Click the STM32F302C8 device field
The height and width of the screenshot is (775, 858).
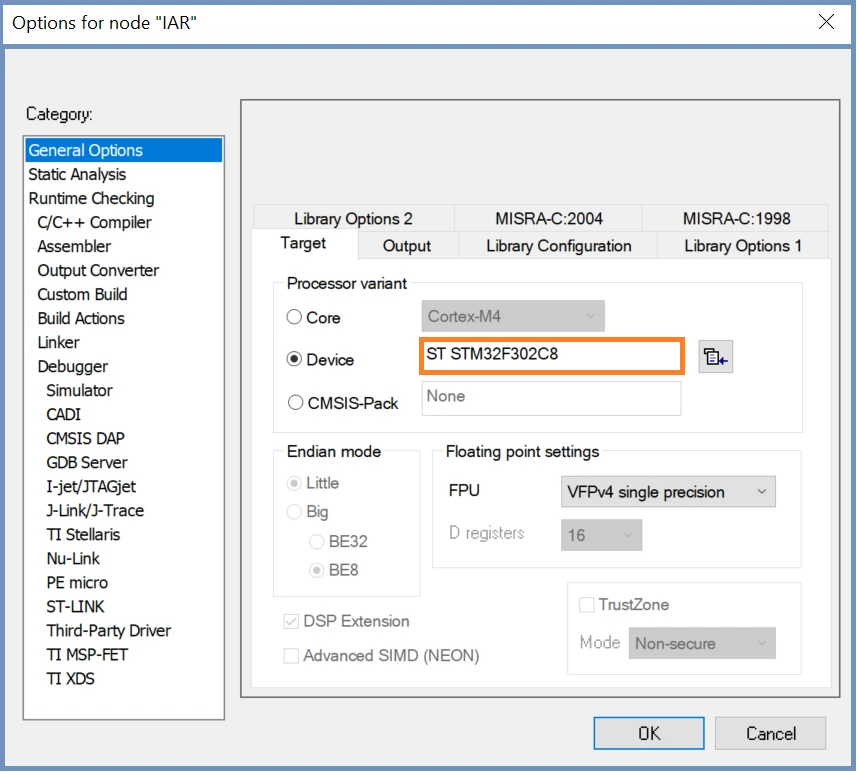(552, 356)
